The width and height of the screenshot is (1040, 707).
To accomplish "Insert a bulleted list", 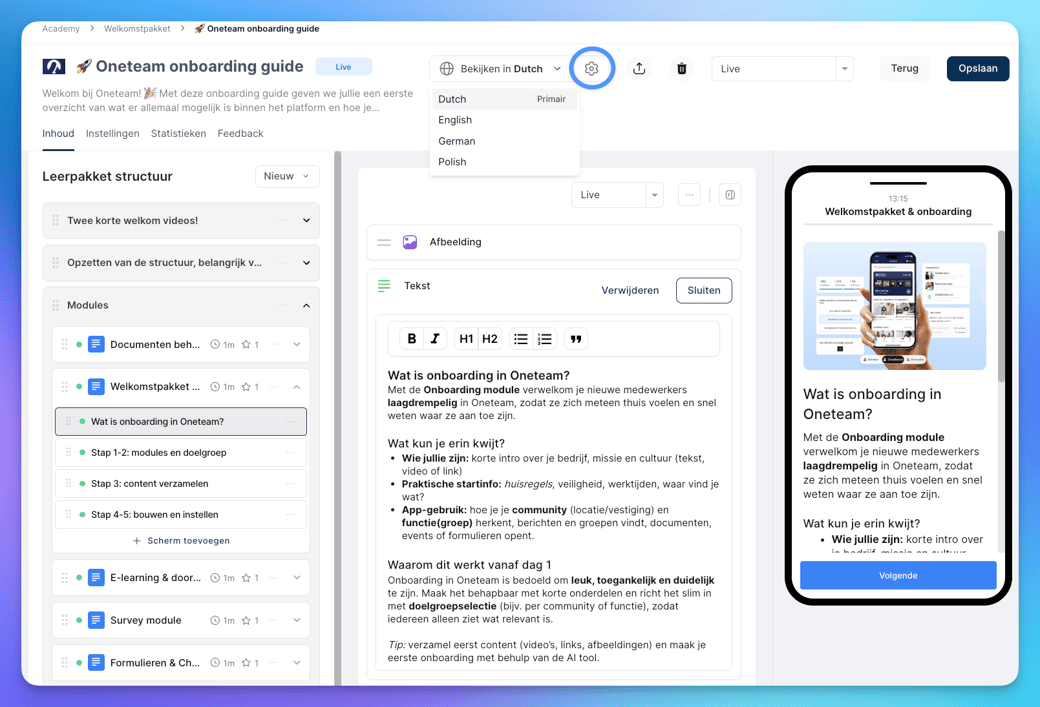I will coord(521,339).
